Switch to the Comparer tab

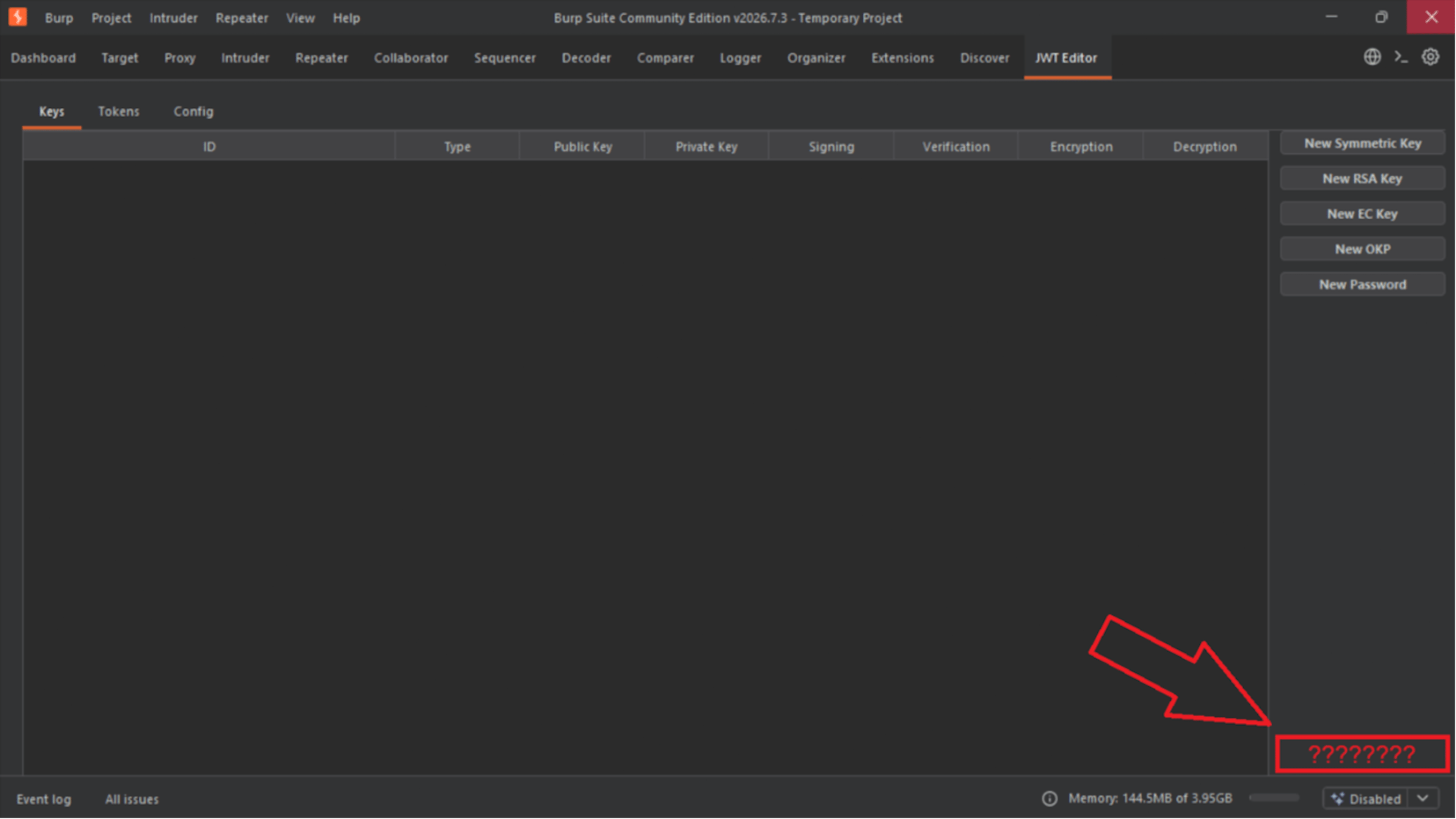665,58
